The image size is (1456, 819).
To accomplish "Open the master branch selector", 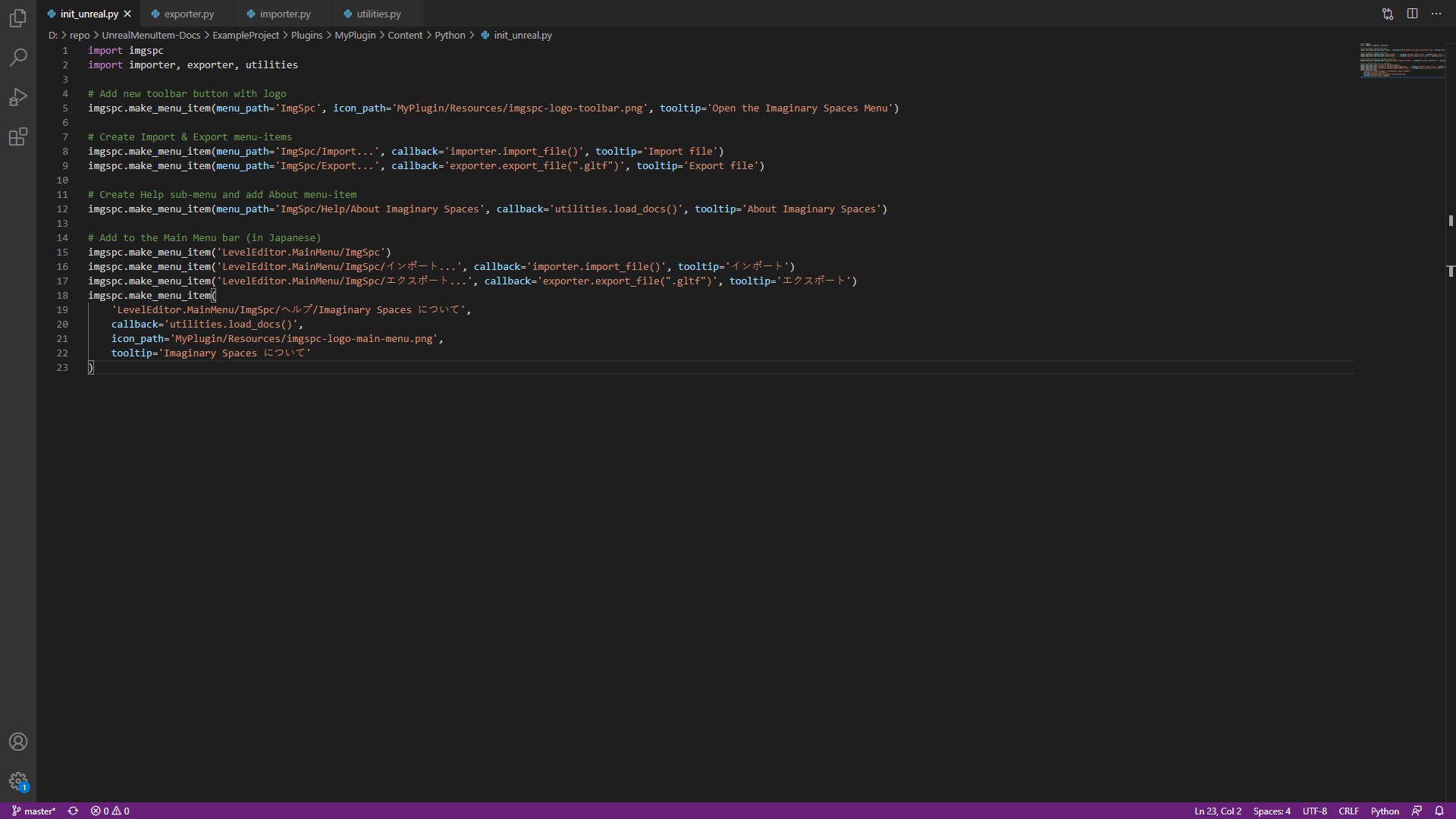I will 34,811.
